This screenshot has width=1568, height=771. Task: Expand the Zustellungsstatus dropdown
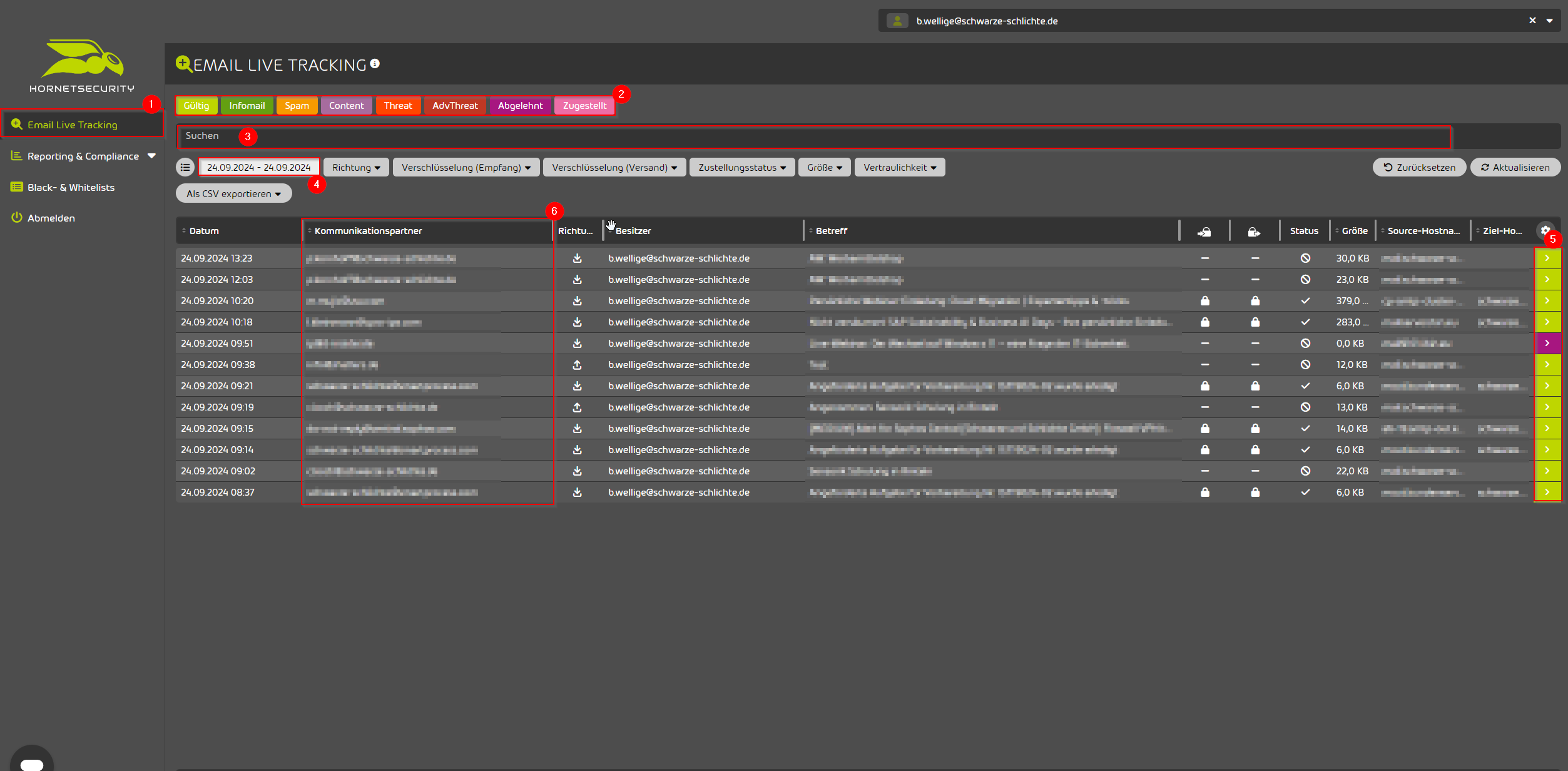[741, 167]
